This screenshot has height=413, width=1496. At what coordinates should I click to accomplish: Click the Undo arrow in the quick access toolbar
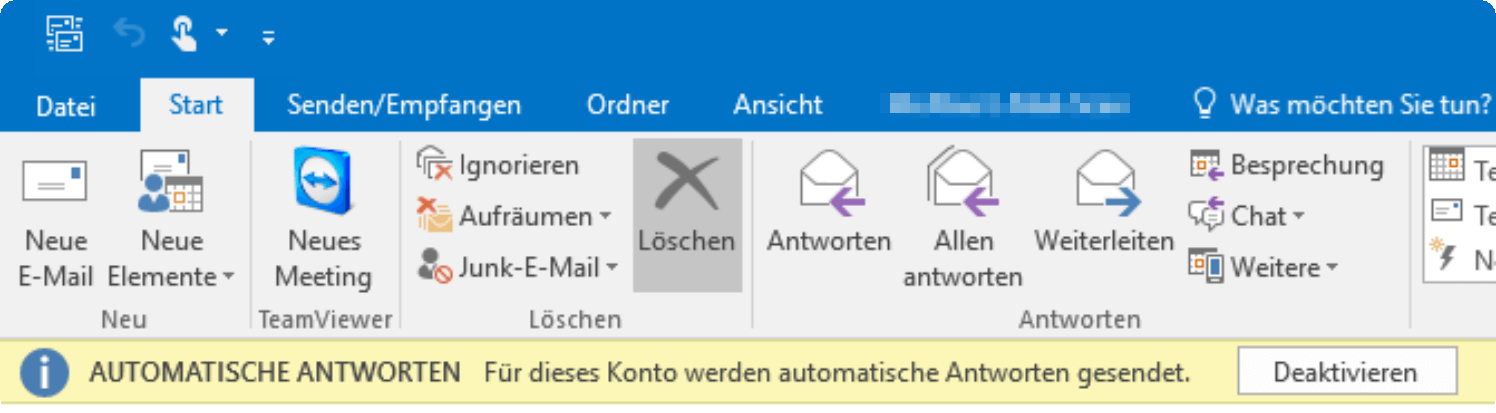coord(128,36)
